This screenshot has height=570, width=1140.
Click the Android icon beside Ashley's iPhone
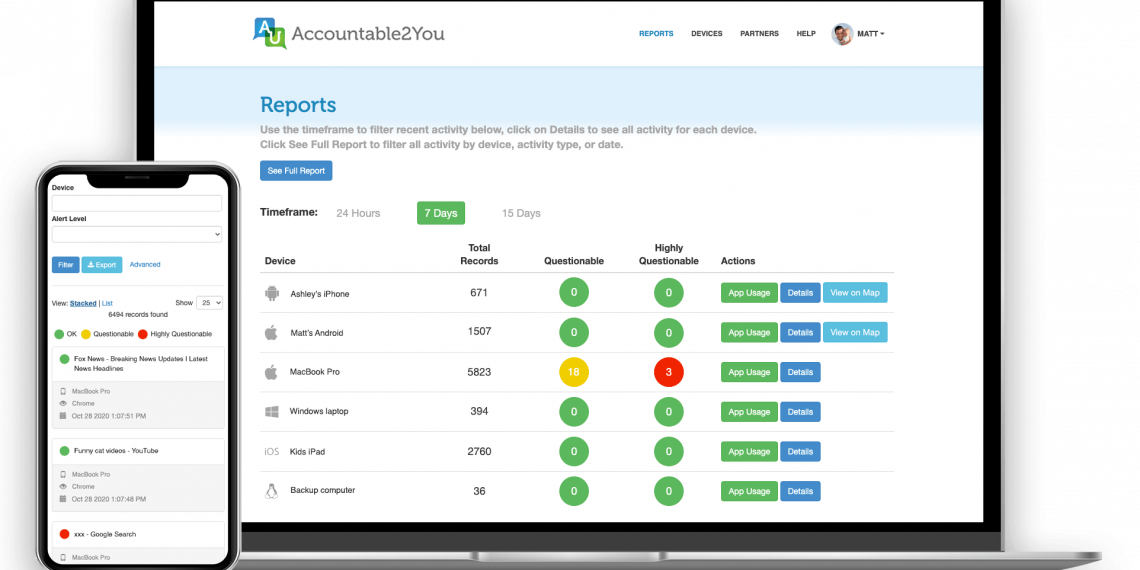pyautogui.click(x=272, y=294)
